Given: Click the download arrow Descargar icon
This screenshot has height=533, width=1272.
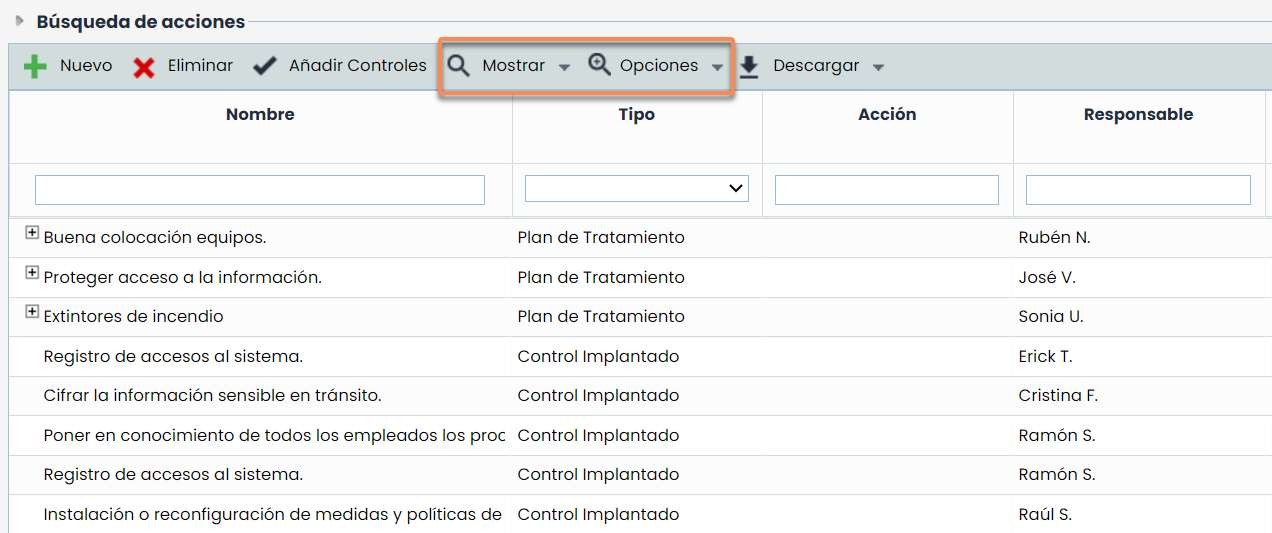Looking at the screenshot, I should (749, 67).
